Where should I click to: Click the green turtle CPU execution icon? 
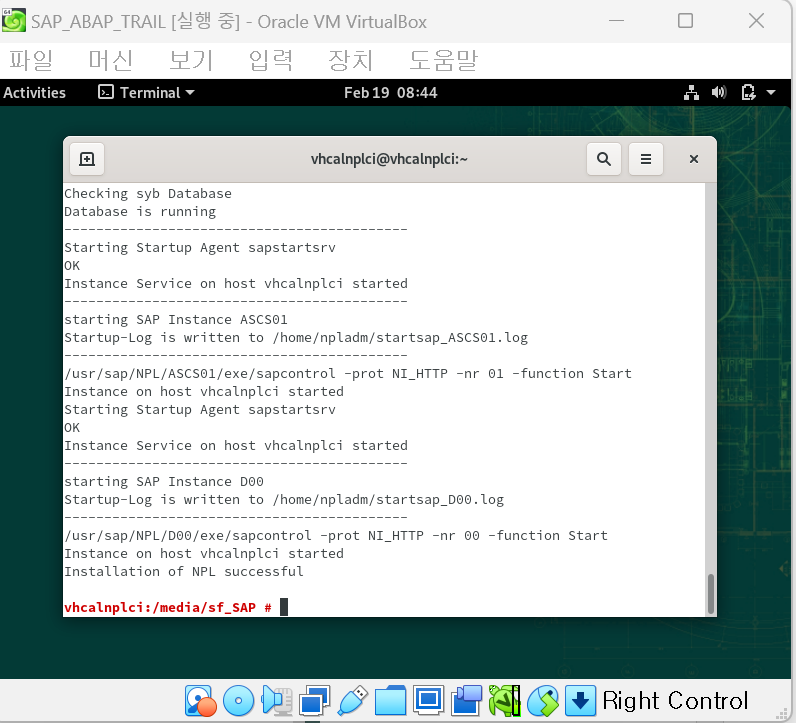tap(504, 701)
